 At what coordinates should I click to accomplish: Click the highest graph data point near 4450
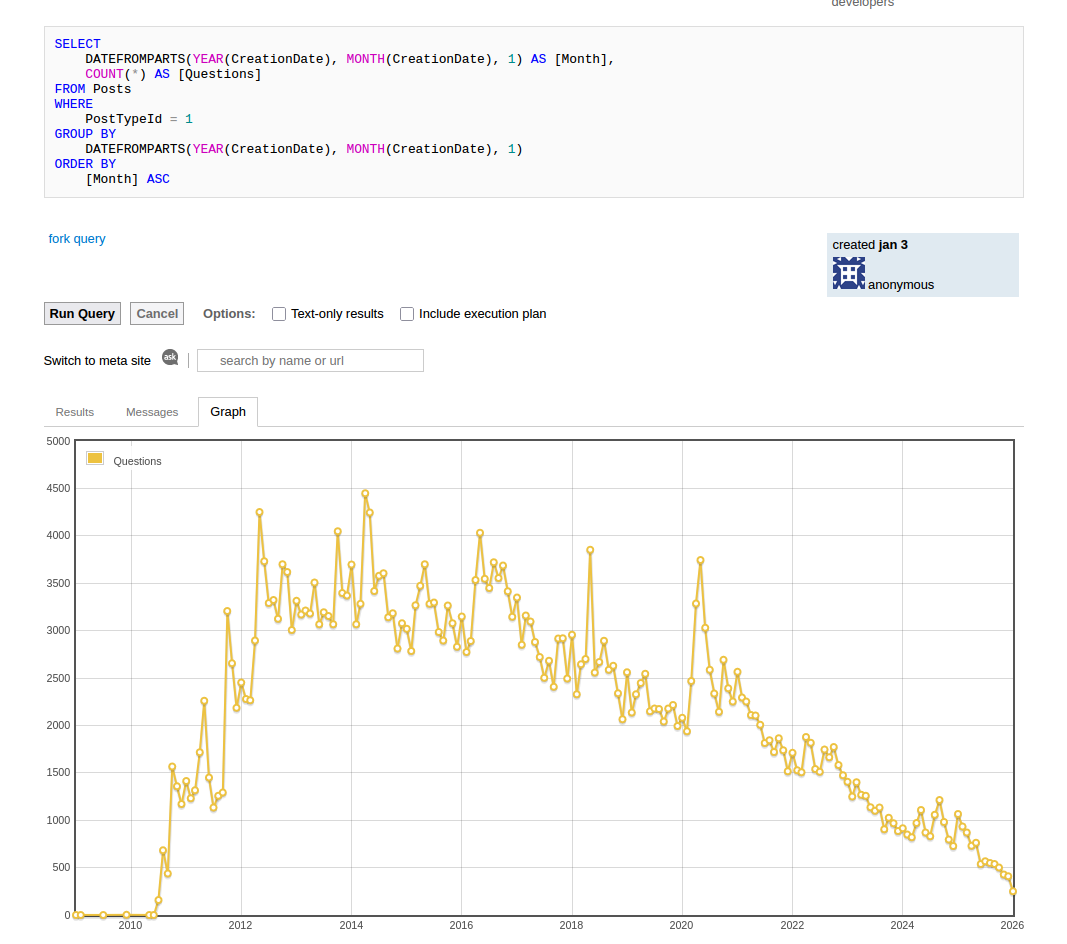click(x=365, y=493)
